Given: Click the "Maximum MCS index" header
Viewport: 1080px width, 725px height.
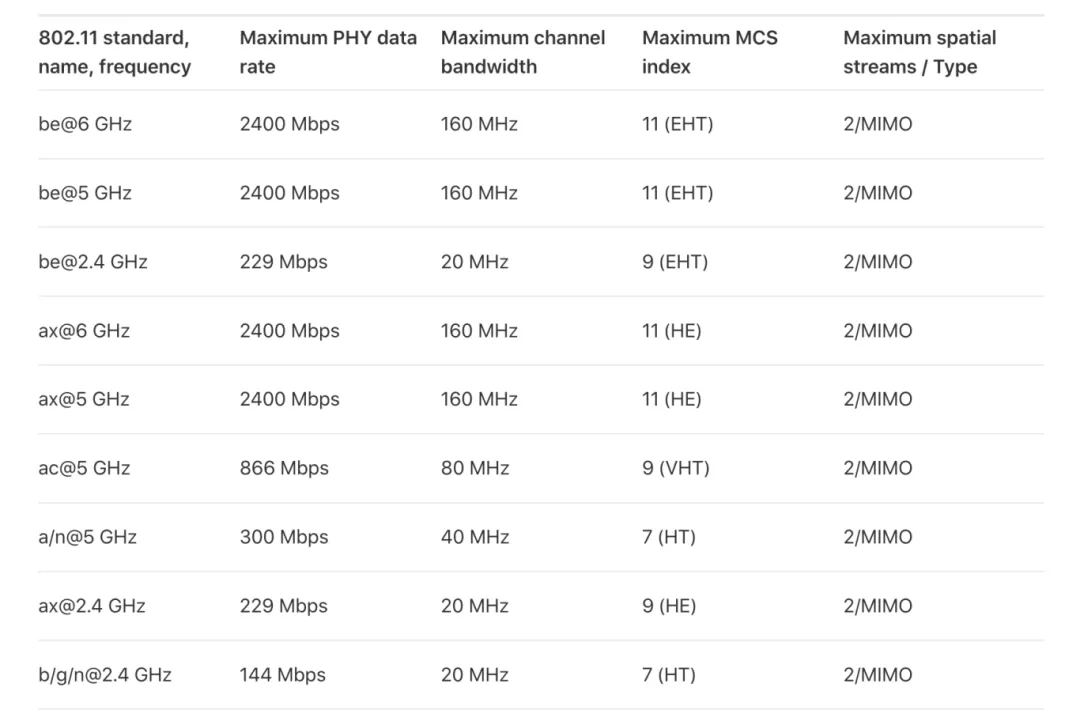Looking at the screenshot, I should pyautogui.click(x=710, y=52).
